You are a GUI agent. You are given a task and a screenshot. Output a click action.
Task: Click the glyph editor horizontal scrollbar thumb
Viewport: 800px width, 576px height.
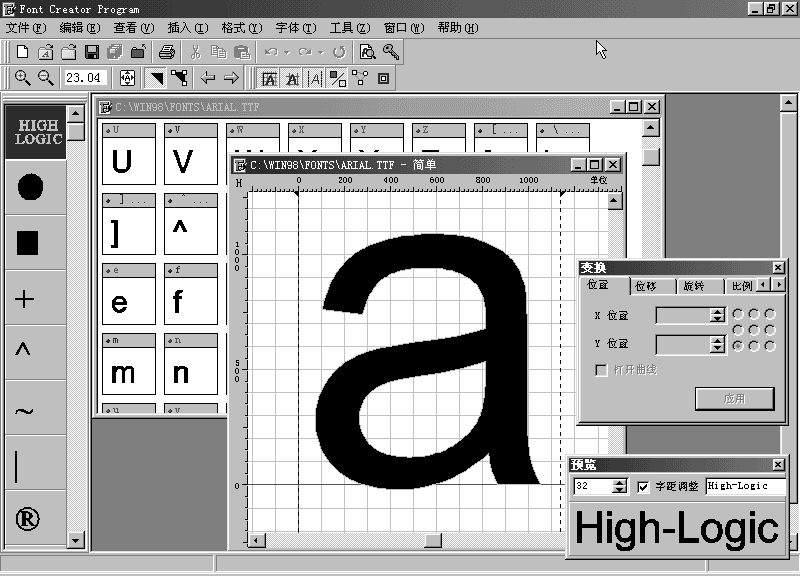pos(432,541)
